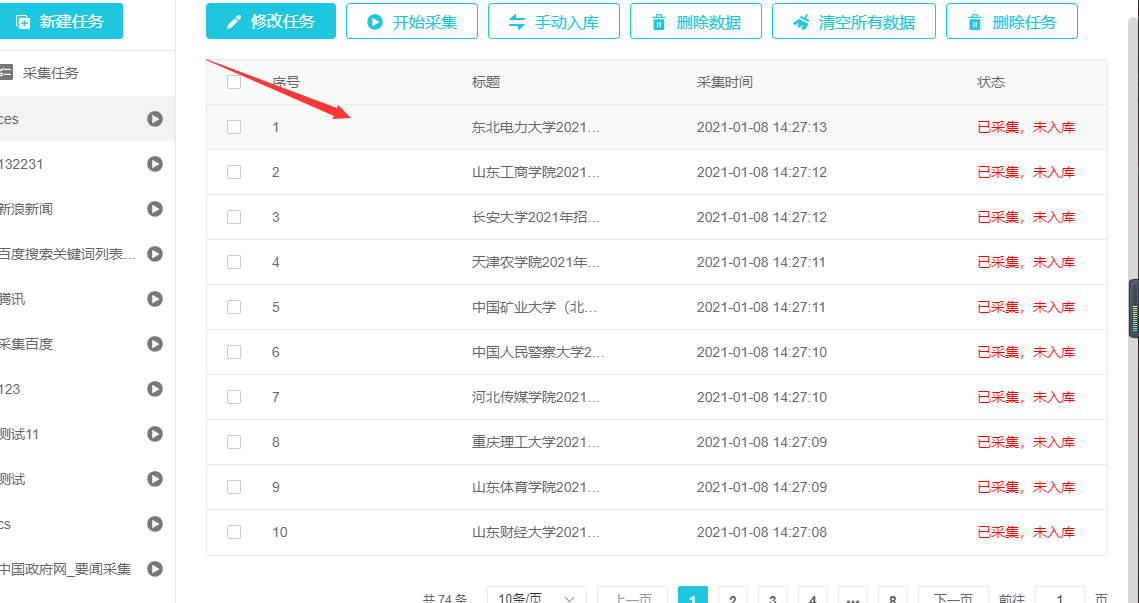Select the 测试11 task in sidebar
Screen dimensions: 1139x603
click(x=87, y=434)
